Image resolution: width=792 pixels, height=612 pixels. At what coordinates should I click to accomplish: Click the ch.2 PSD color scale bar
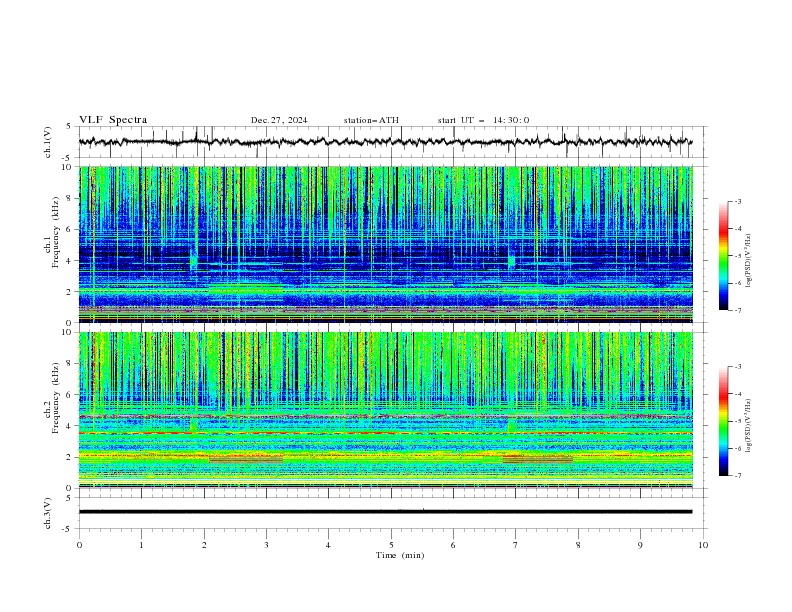pyautogui.click(x=724, y=421)
